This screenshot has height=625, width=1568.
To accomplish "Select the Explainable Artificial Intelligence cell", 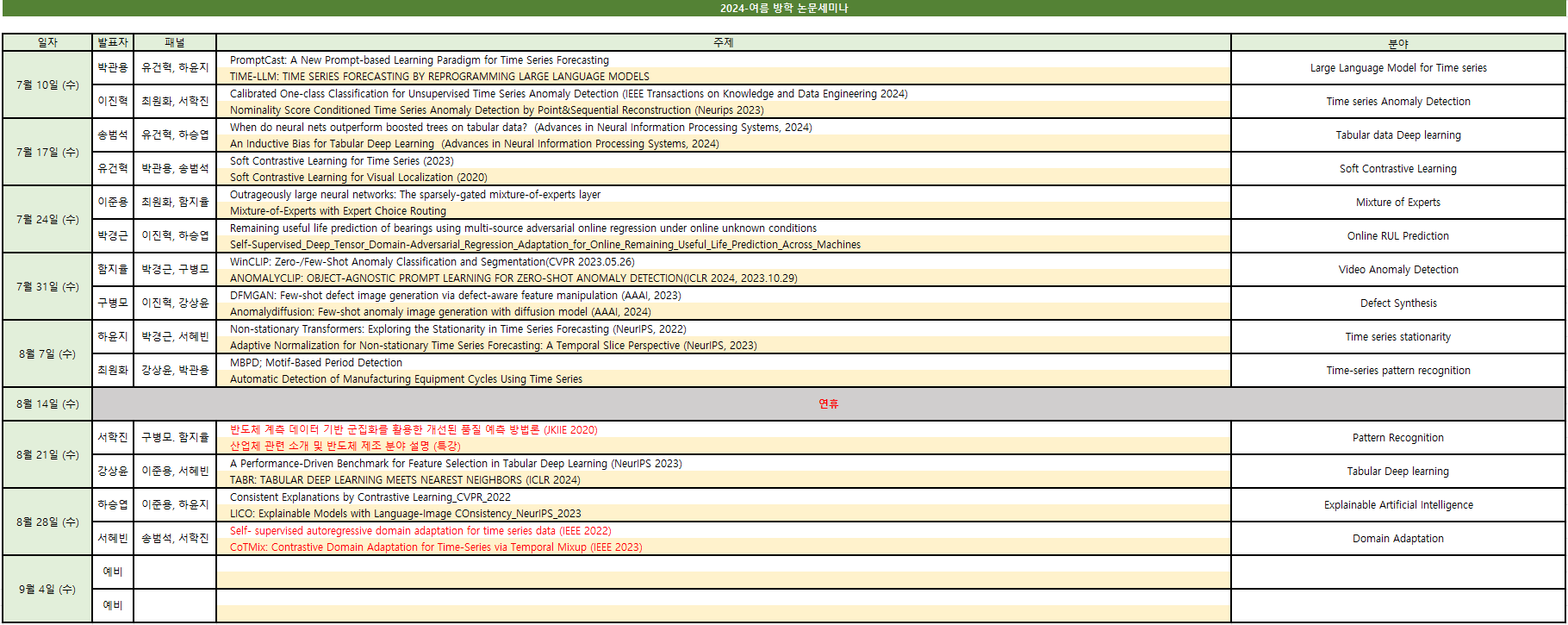I will point(1397,505).
